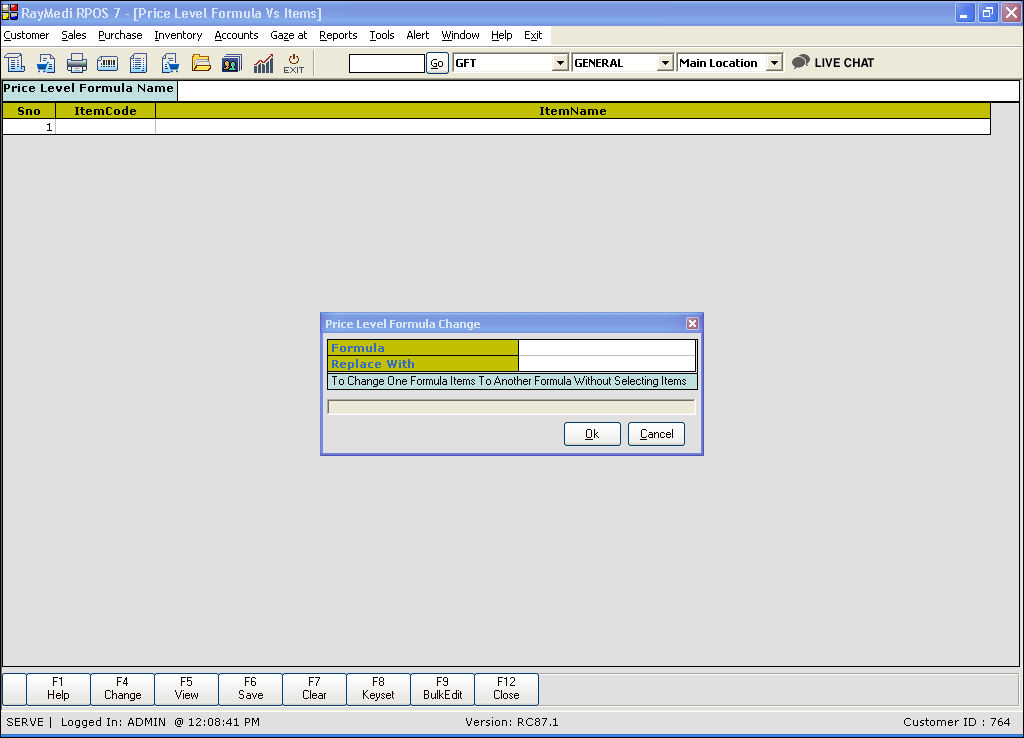Open LIVE CHAT from the toolbar
Viewport: 1024px width, 738px height.
[x=833, y=62]
